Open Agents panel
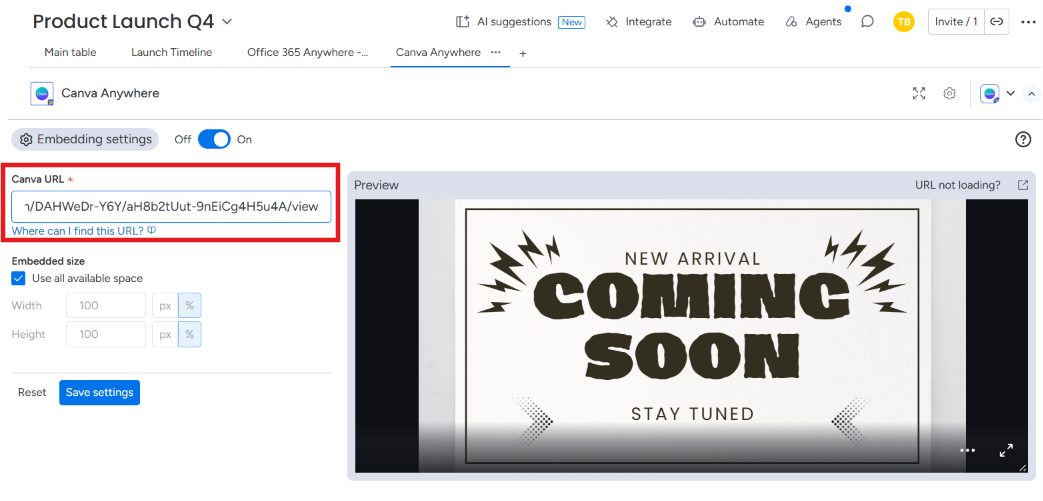1043x501 pixels. (x=813, y=22)
